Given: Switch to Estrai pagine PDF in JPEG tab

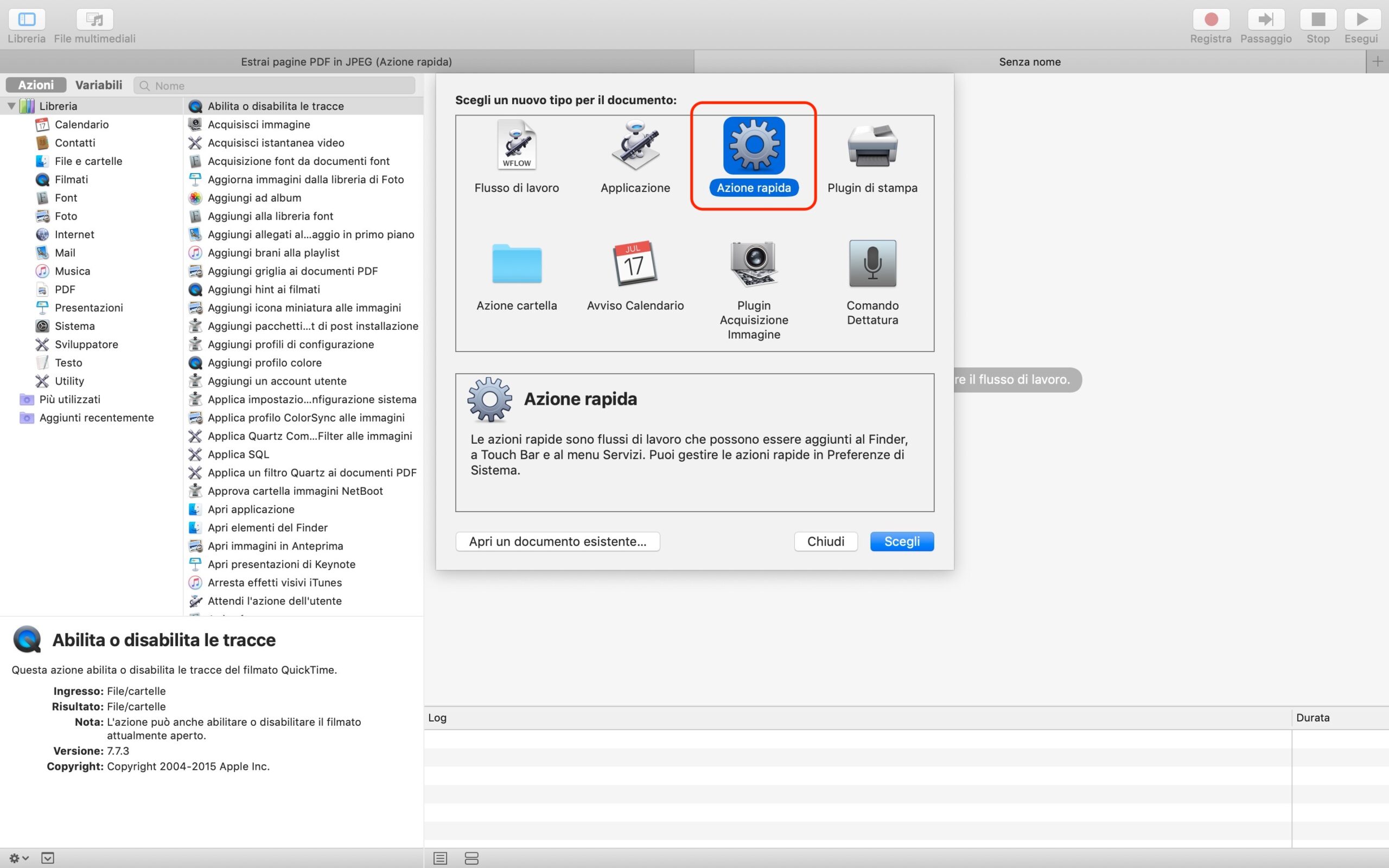Looking at the screenshot, I should click(346, 61).
